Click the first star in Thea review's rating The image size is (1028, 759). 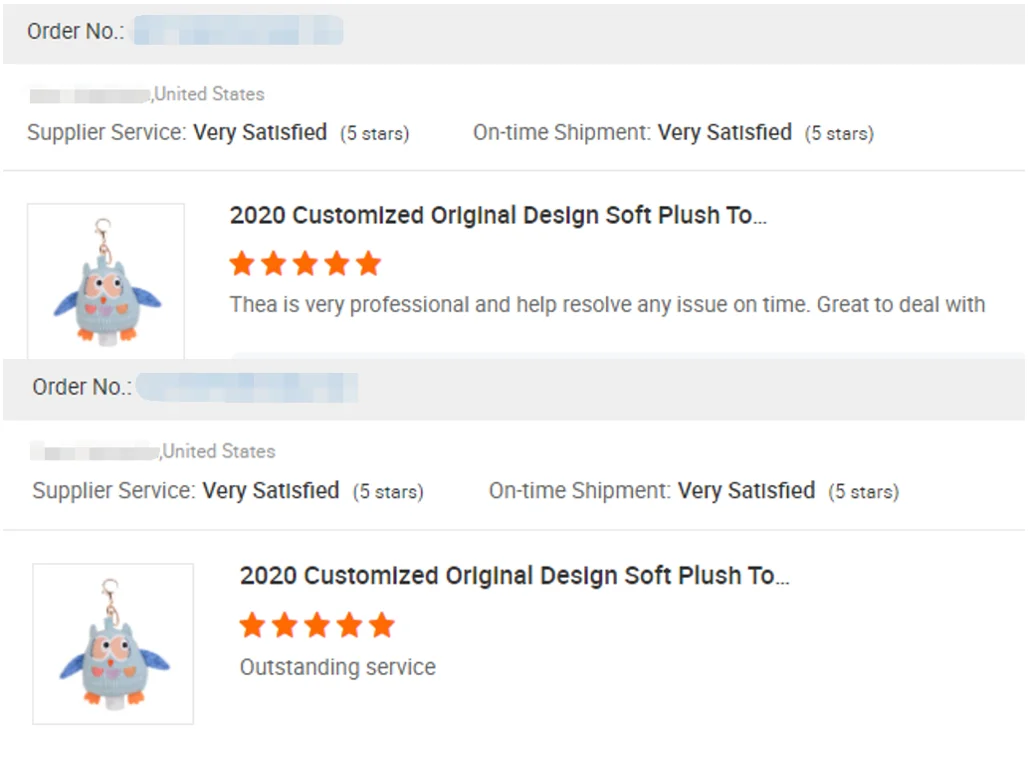pyautogui.click(x=241, y=263)
